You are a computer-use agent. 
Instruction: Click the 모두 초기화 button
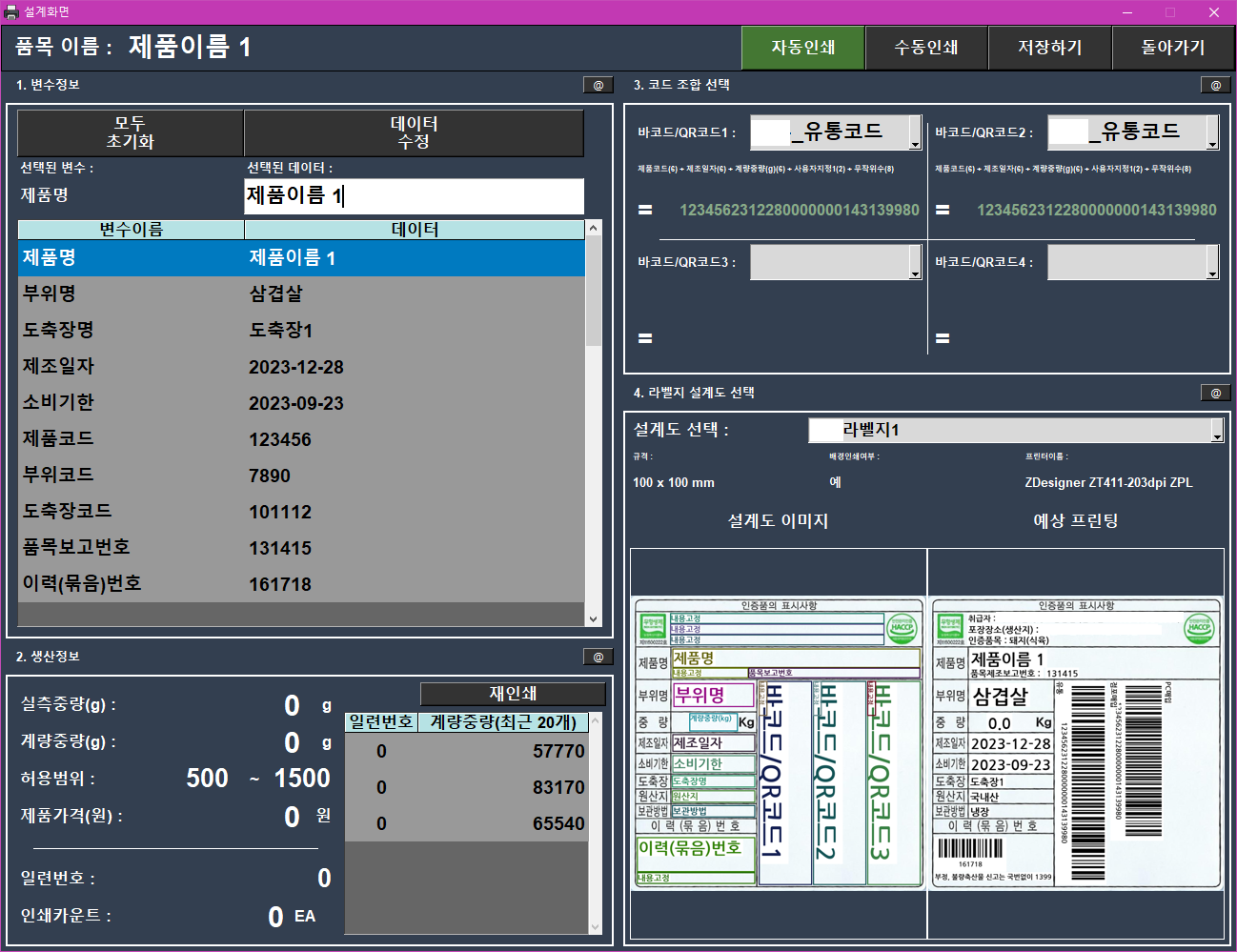131,132
